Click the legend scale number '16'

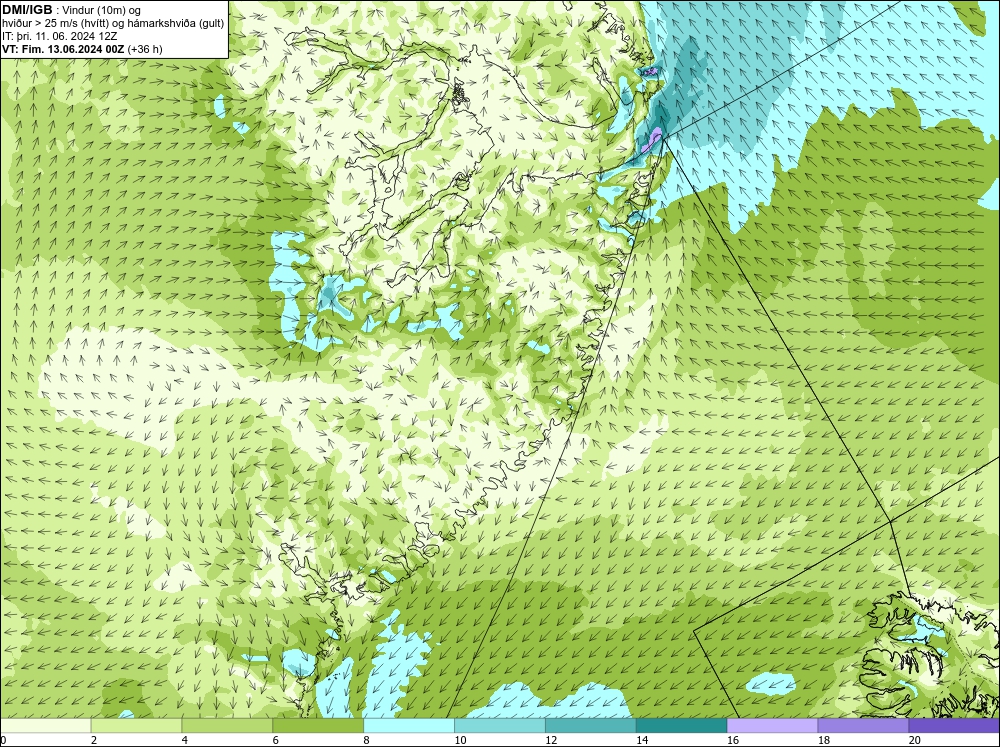[733, 740]
